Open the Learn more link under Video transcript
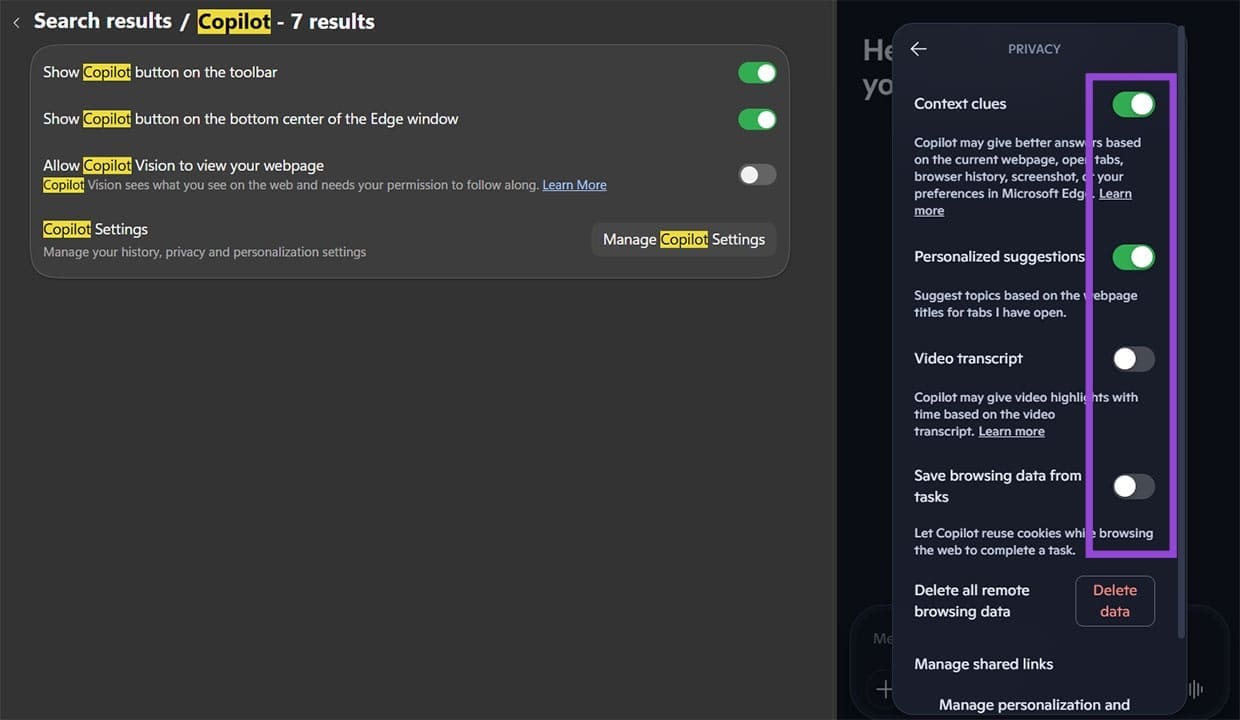The width and height of the screenshot is (1240, 720). tap(1011, 432)
